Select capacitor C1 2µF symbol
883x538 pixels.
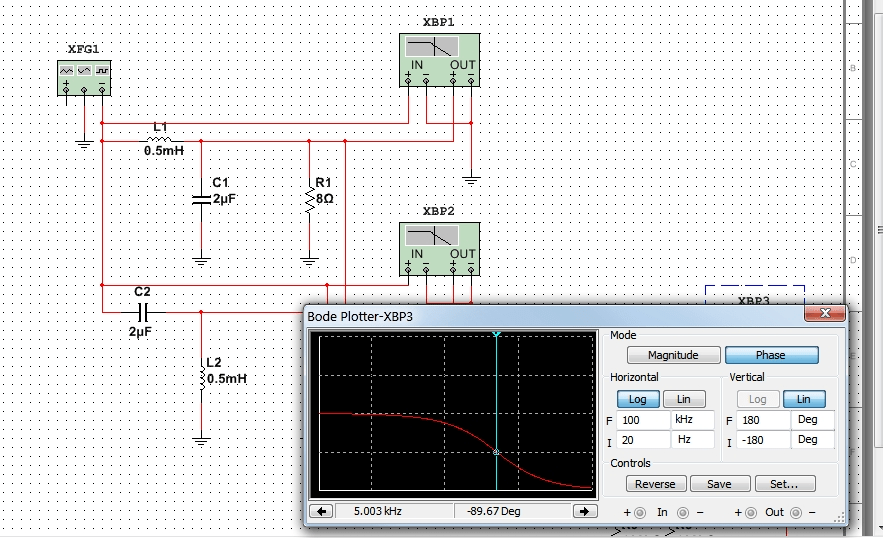click(x=201, y=199)
